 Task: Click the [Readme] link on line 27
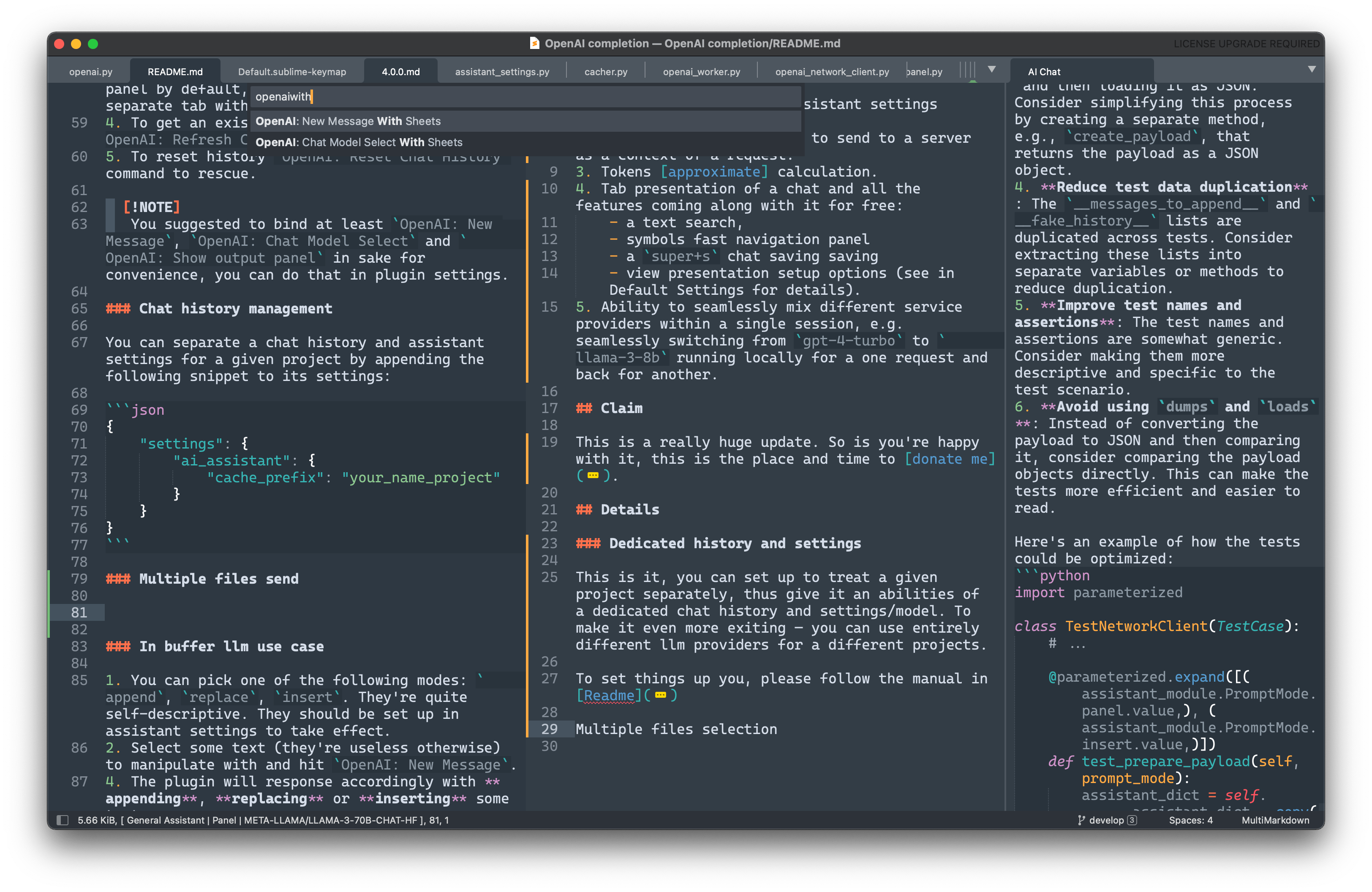pos(609,696)
